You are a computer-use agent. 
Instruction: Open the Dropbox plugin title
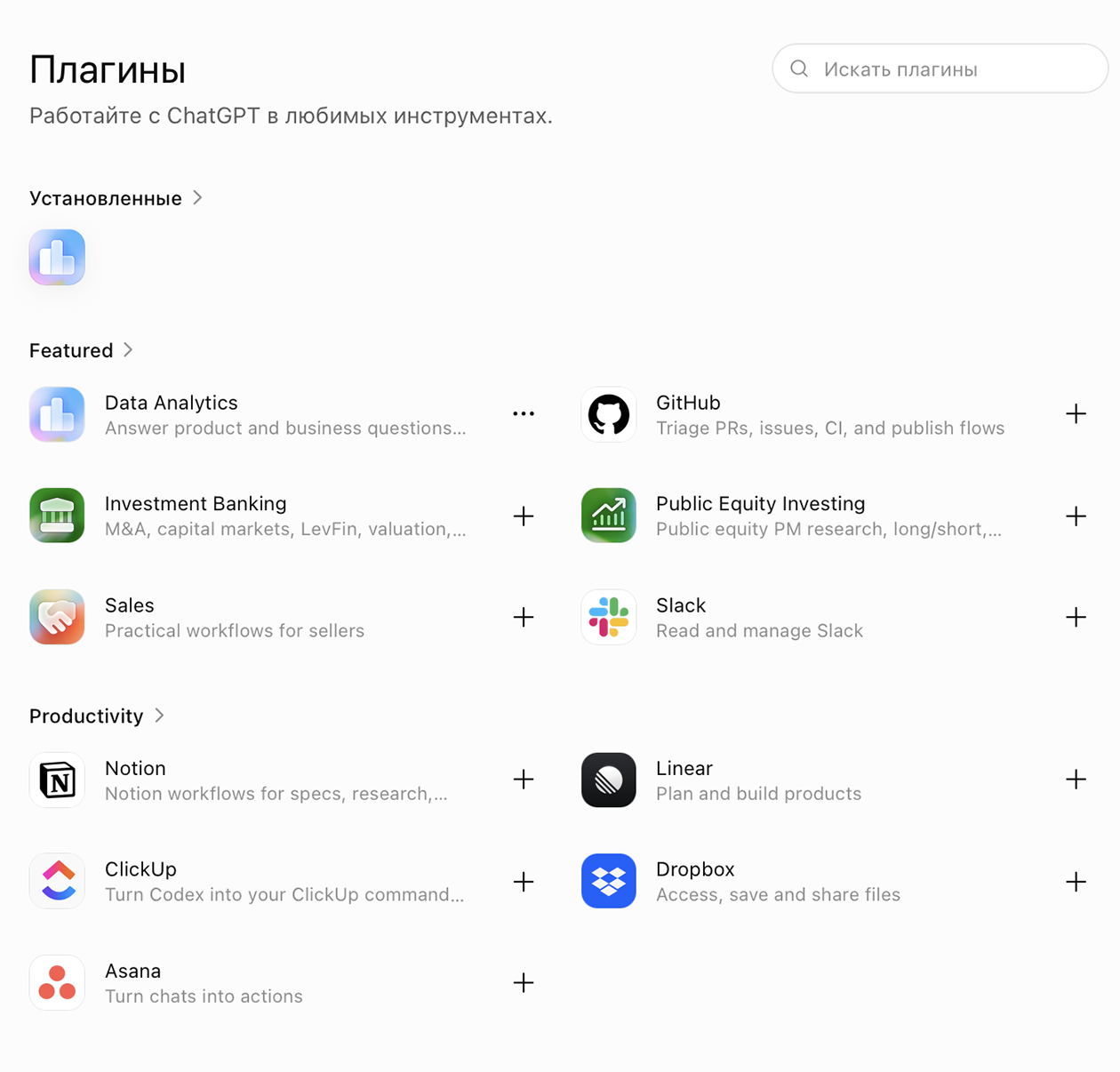click(695, 869)
